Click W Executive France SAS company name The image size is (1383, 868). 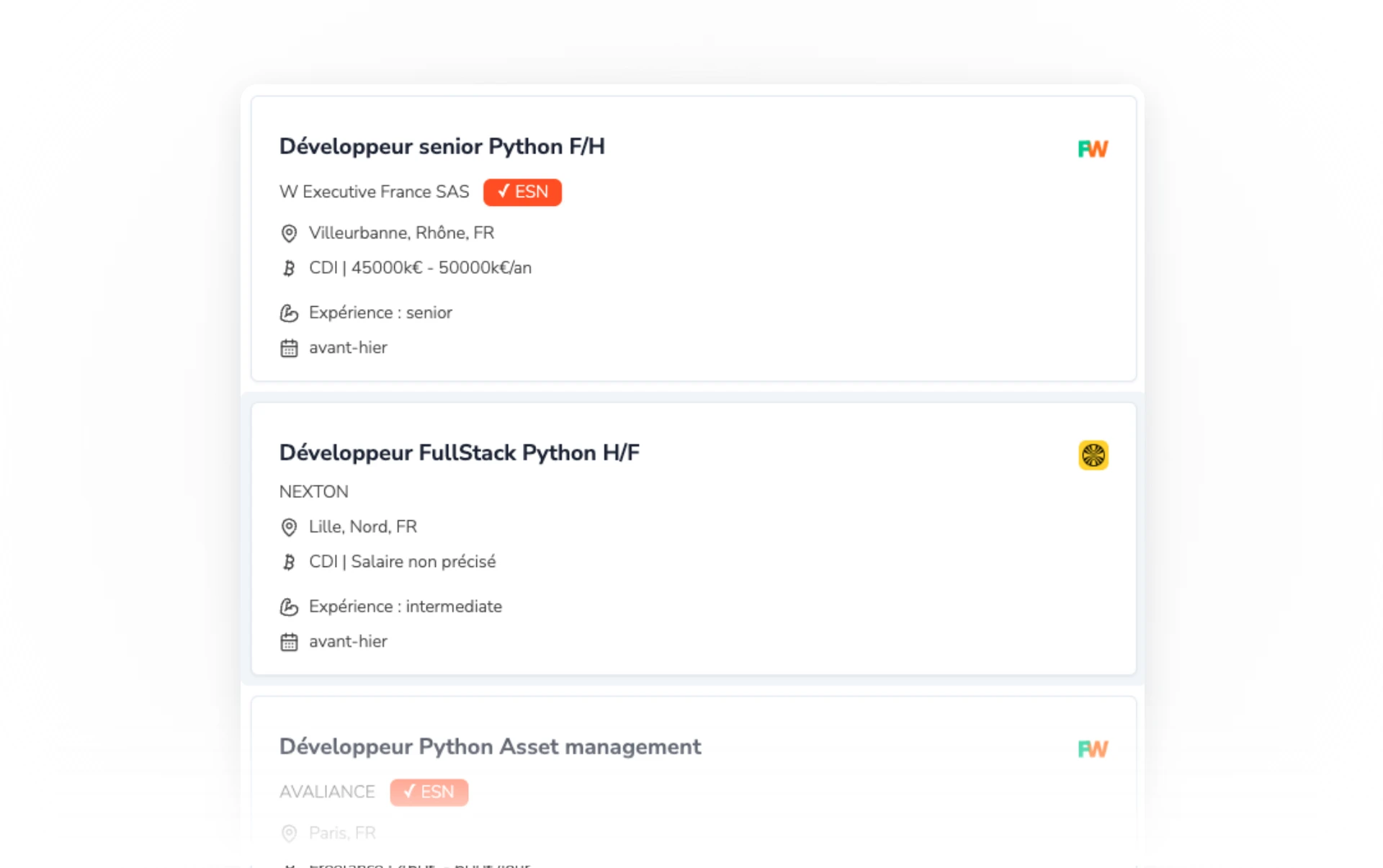374,192
